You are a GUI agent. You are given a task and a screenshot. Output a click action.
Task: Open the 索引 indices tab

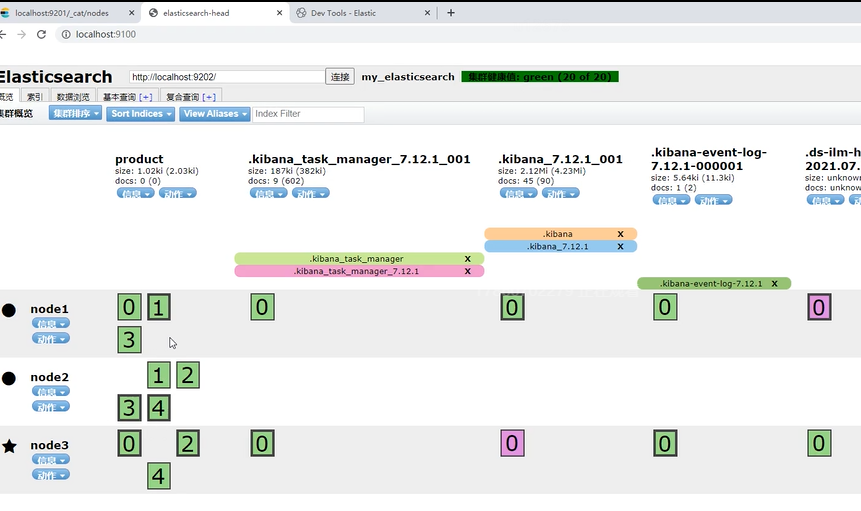pyautogui.click(x=35, y=97)
